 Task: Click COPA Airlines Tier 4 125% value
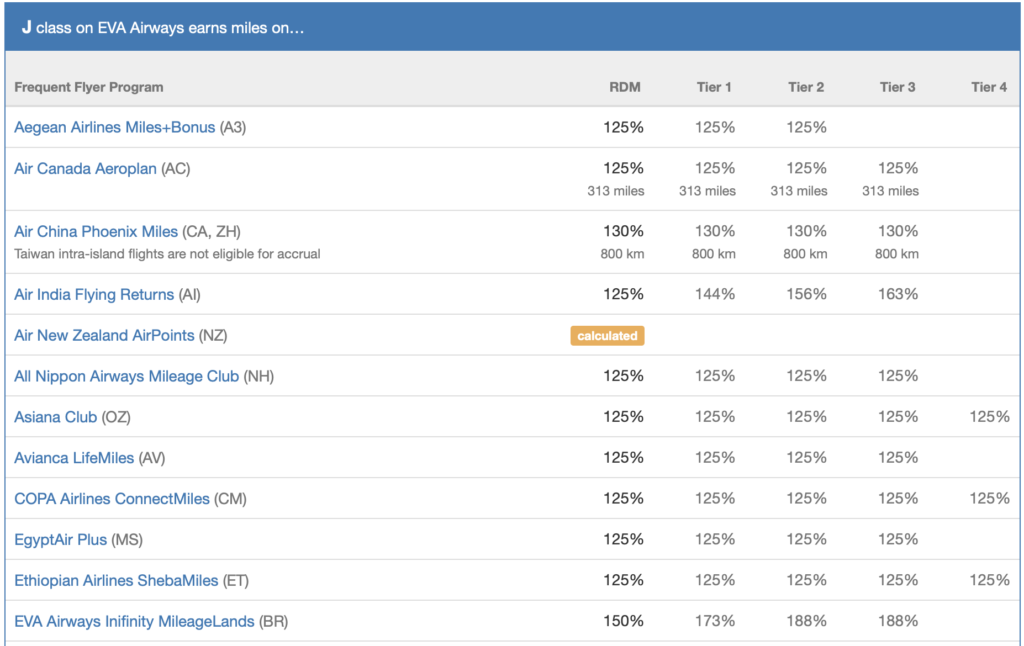989,498
